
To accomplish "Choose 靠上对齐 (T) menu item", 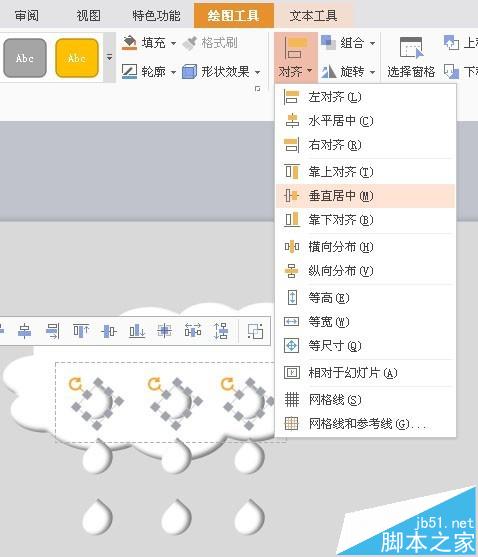I will pyautogui.click(x=365, y=172).
